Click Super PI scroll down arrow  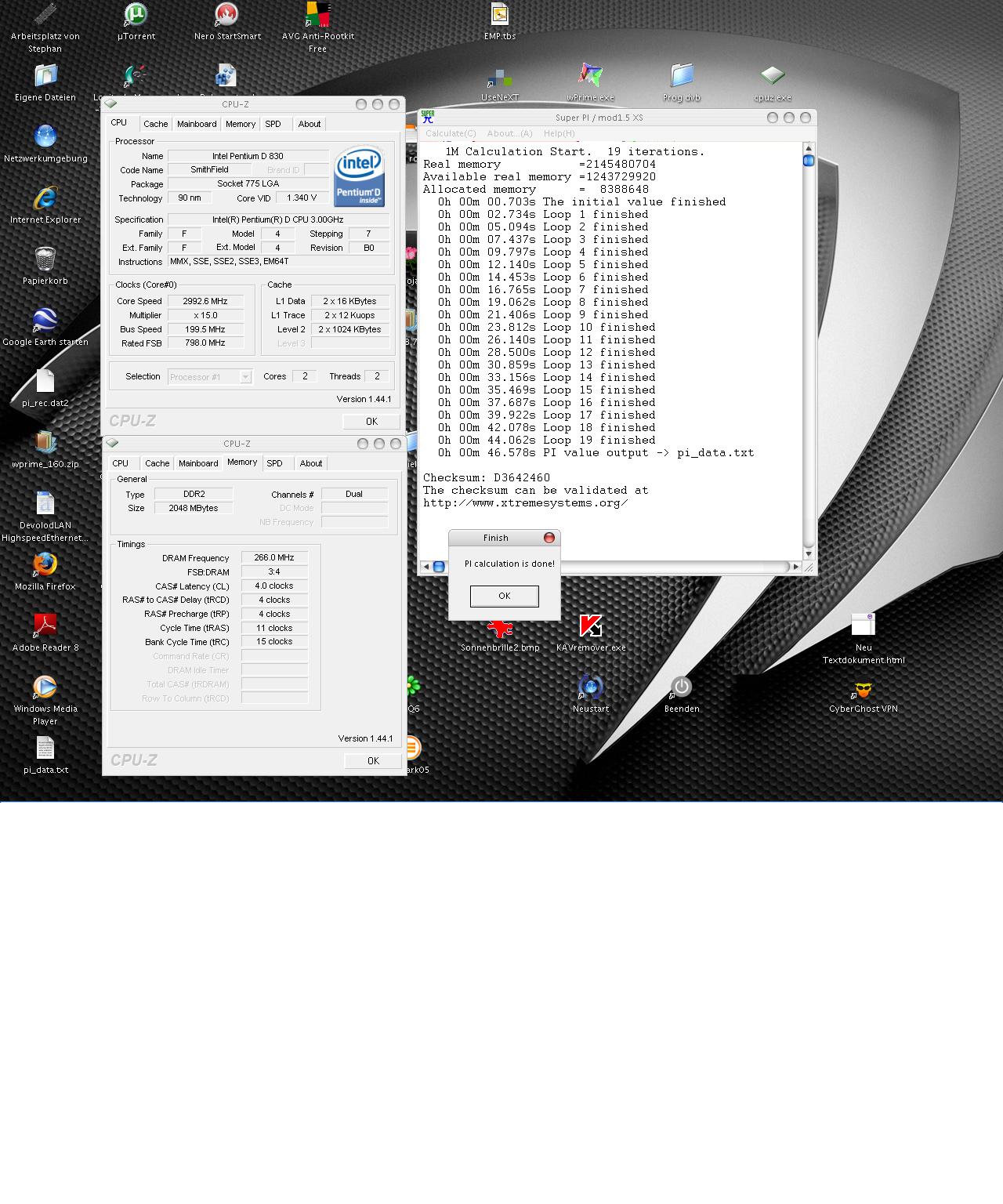(809, 553)
